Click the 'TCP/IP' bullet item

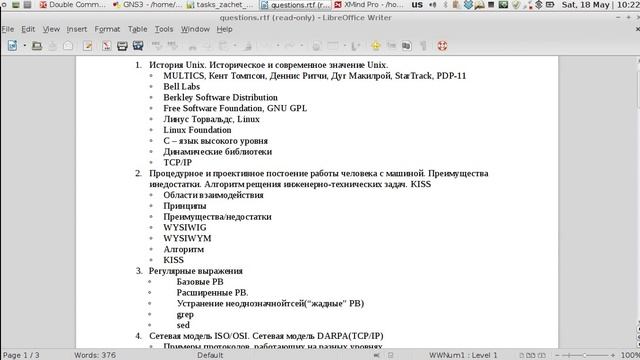click(x=178, y=162)
